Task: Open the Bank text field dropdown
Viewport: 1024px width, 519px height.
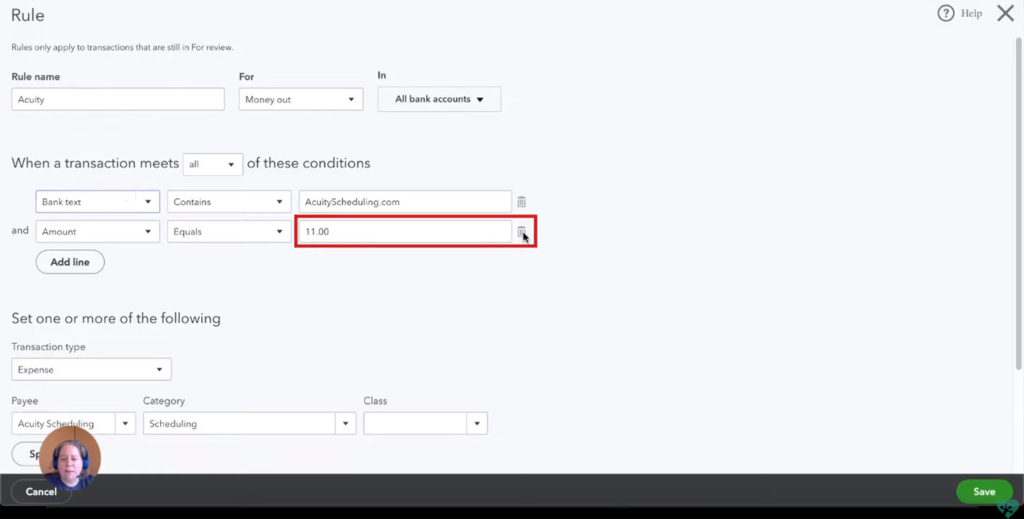Action: point(97,202)
